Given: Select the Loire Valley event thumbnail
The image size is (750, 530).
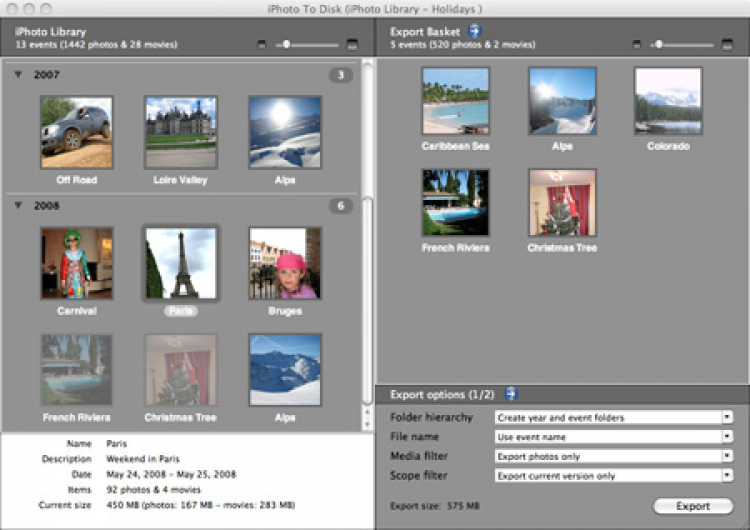Looking at the screenshot, I should coord(181,132).
